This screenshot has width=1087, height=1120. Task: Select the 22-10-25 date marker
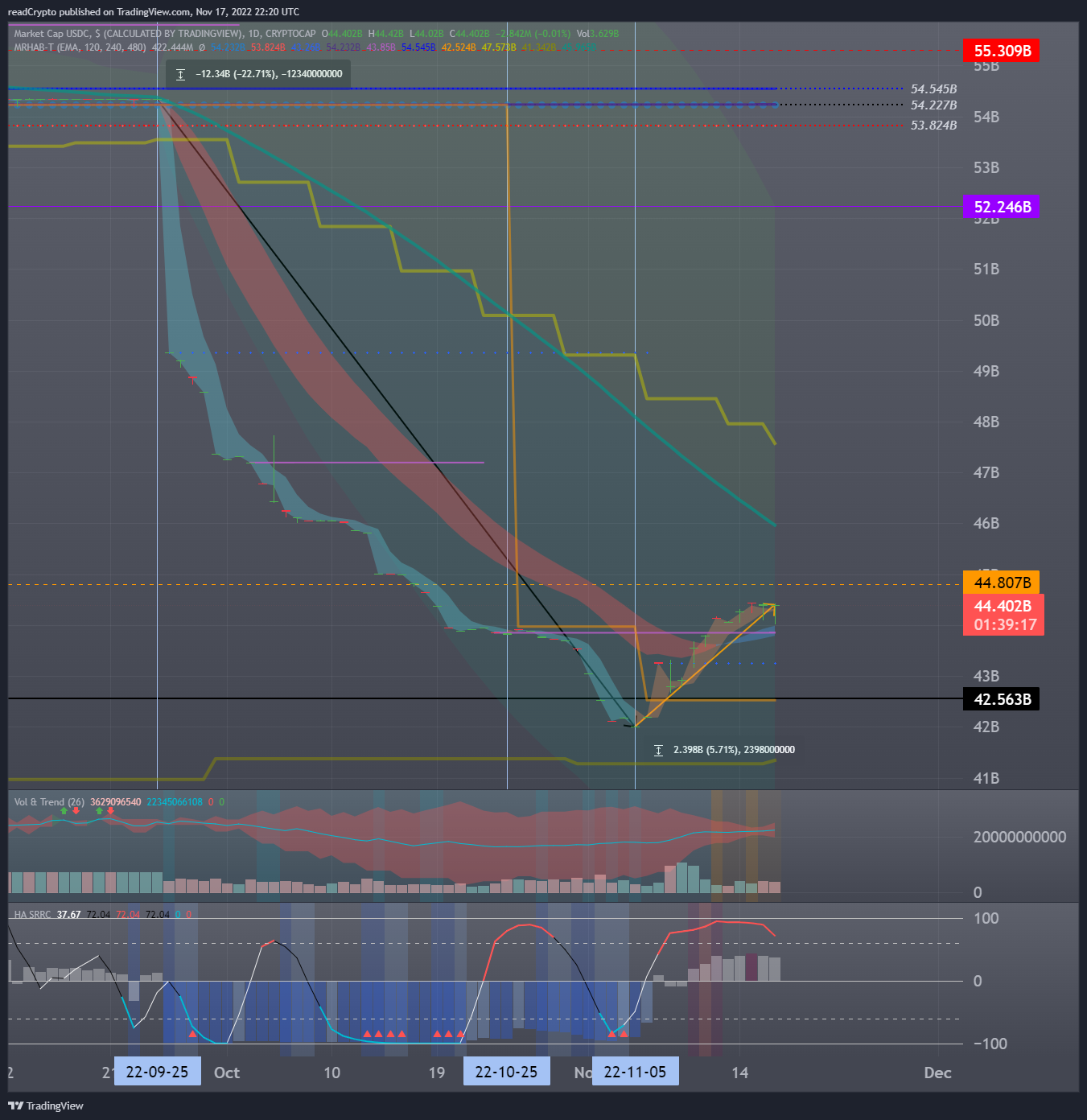(x=506, y=1072)
